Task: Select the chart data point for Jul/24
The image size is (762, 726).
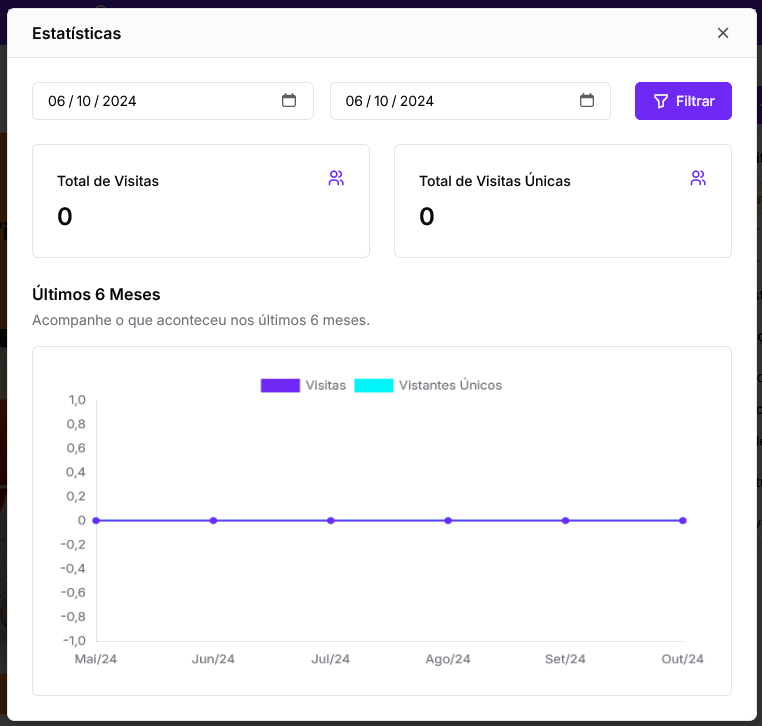Action: tap(331, 520)
